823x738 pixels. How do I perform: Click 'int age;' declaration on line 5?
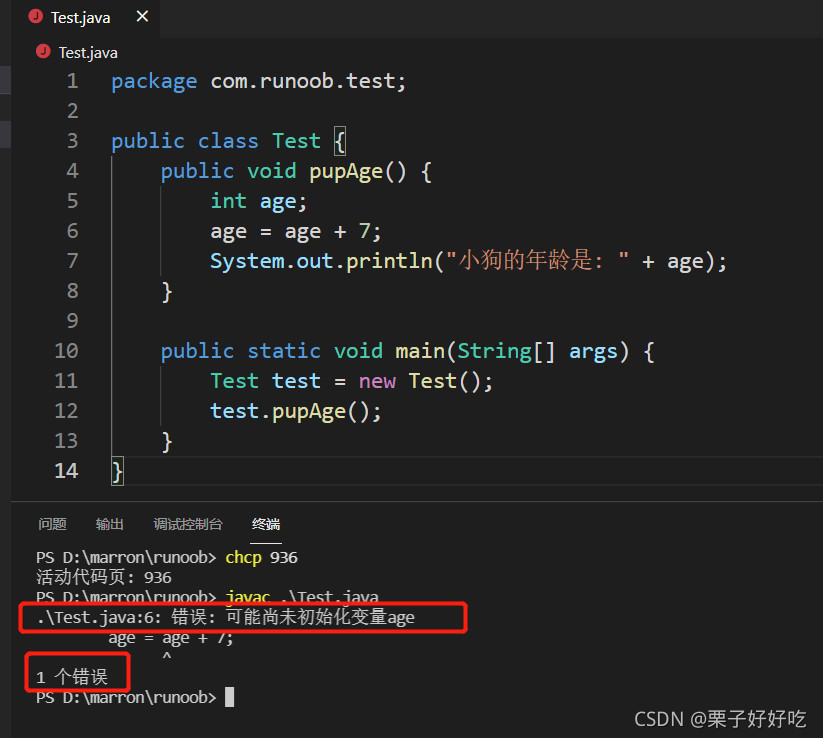(x=258, y=202)
